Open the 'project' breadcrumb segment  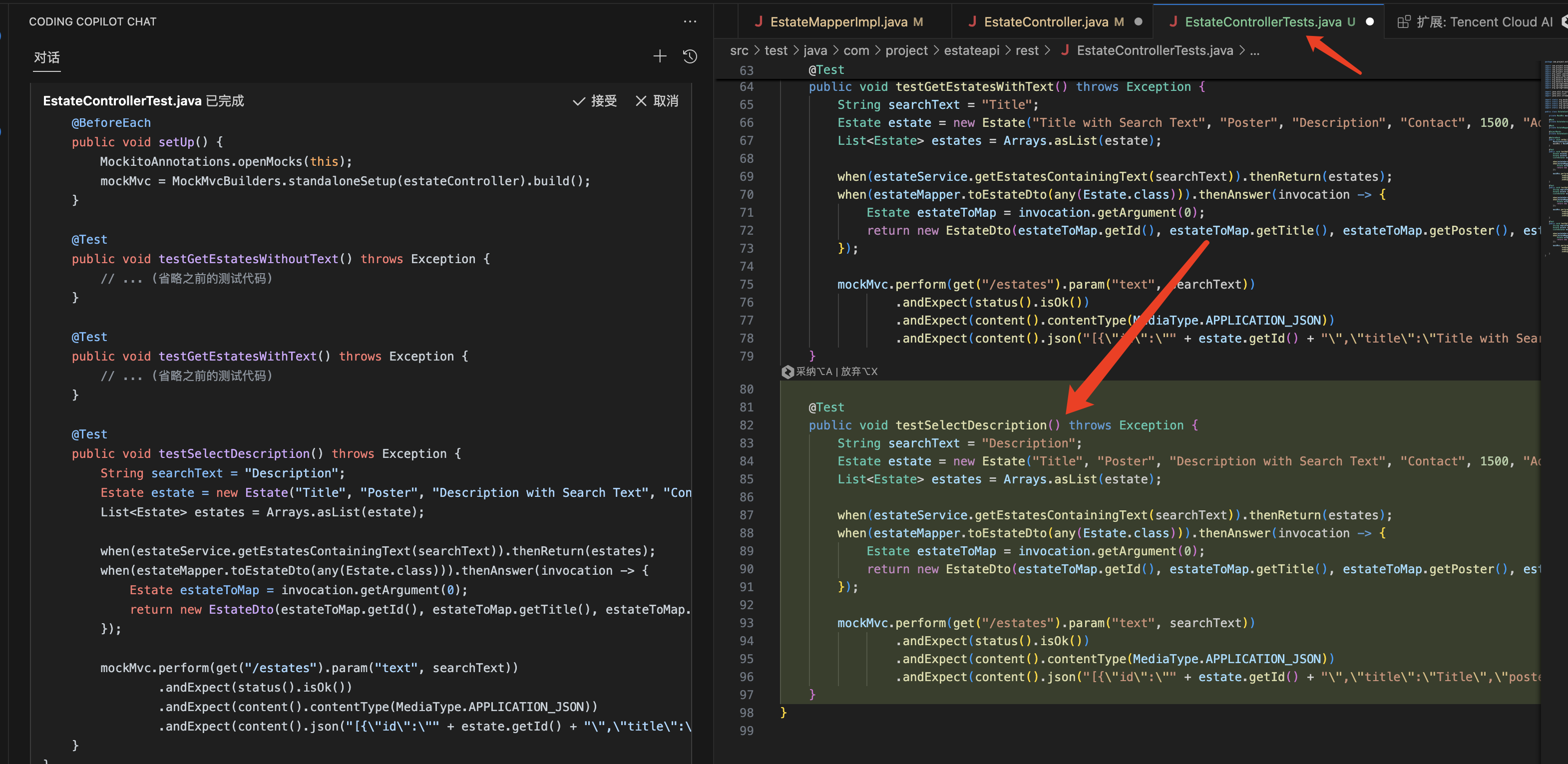906,50
